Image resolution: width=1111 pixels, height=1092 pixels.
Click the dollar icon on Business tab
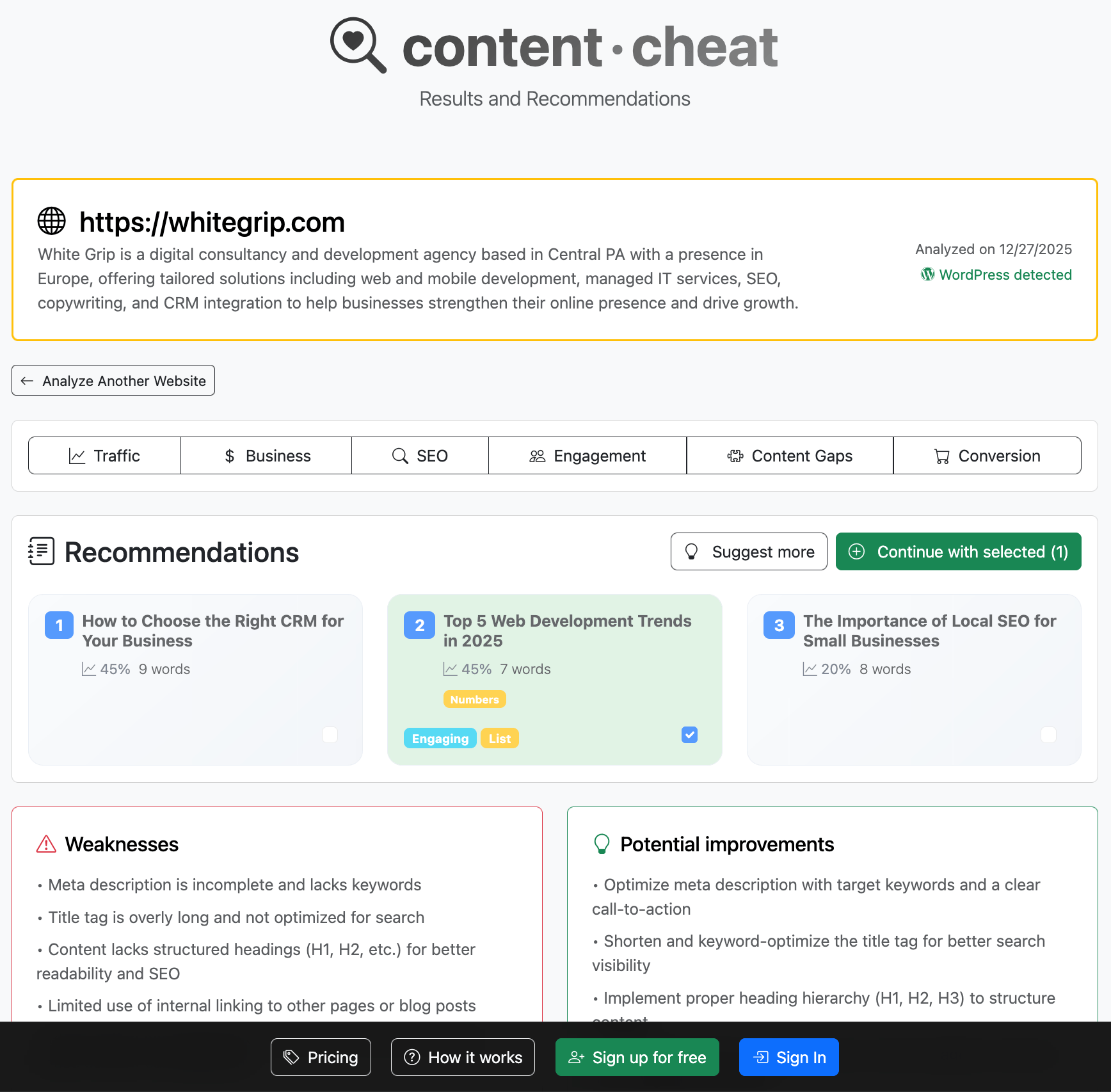point(228,456)
